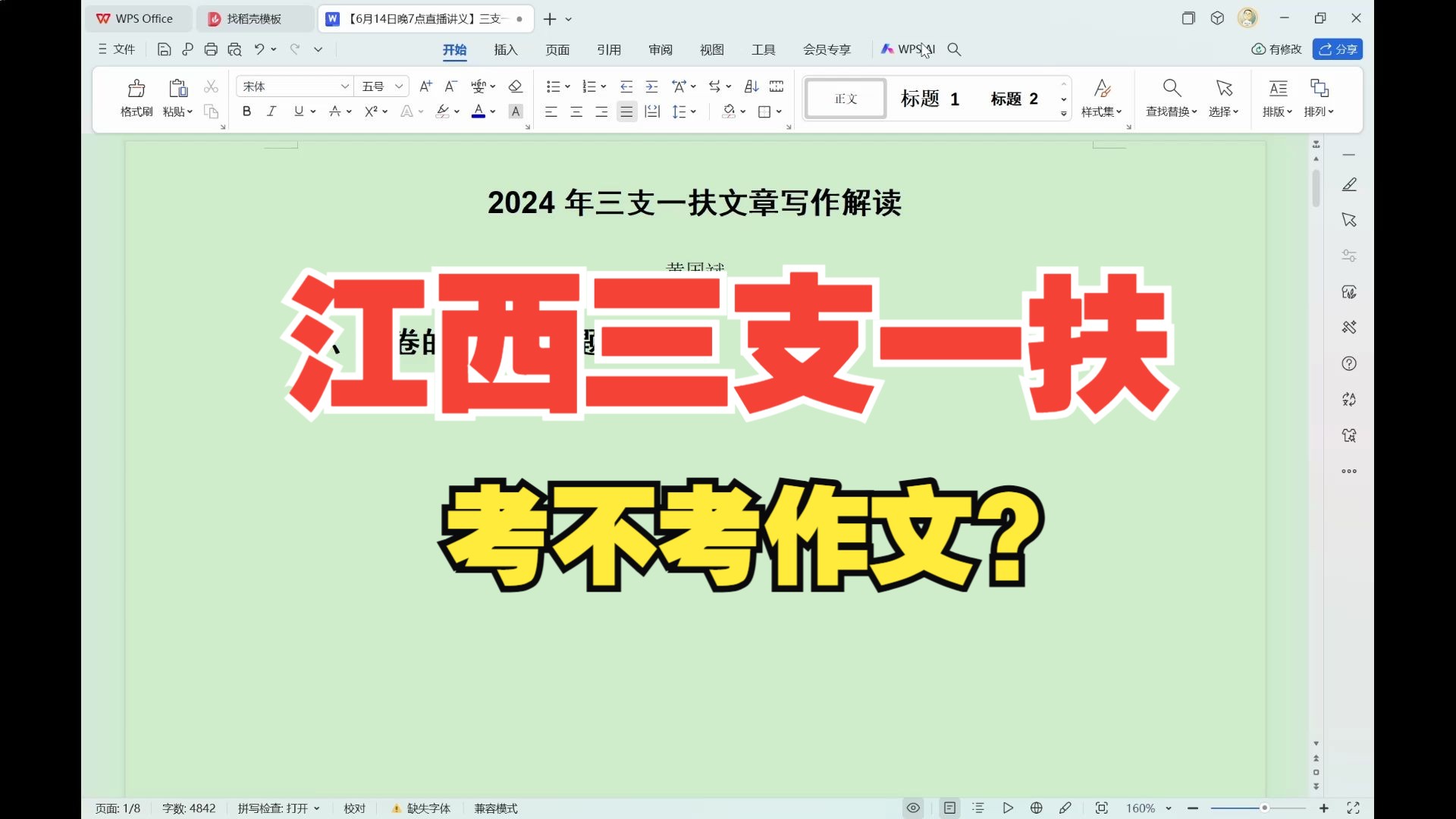Click the Share (分享) button
This screenshot has width=1456, height=819.
pos(1338,49)
